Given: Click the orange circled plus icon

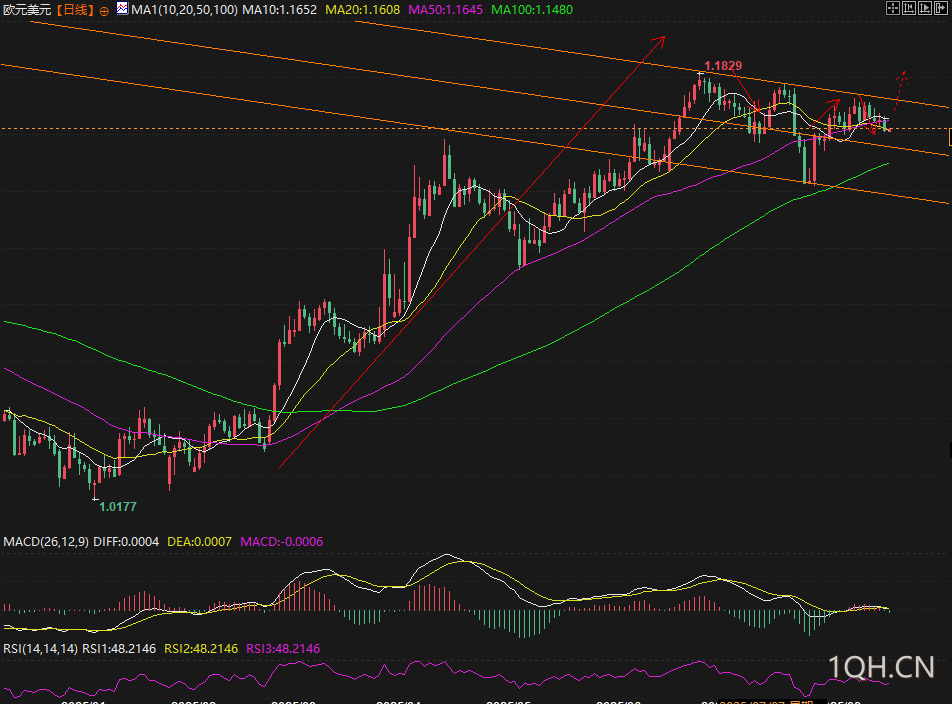Looking at the screenshot, I should (x=104, y=9).
